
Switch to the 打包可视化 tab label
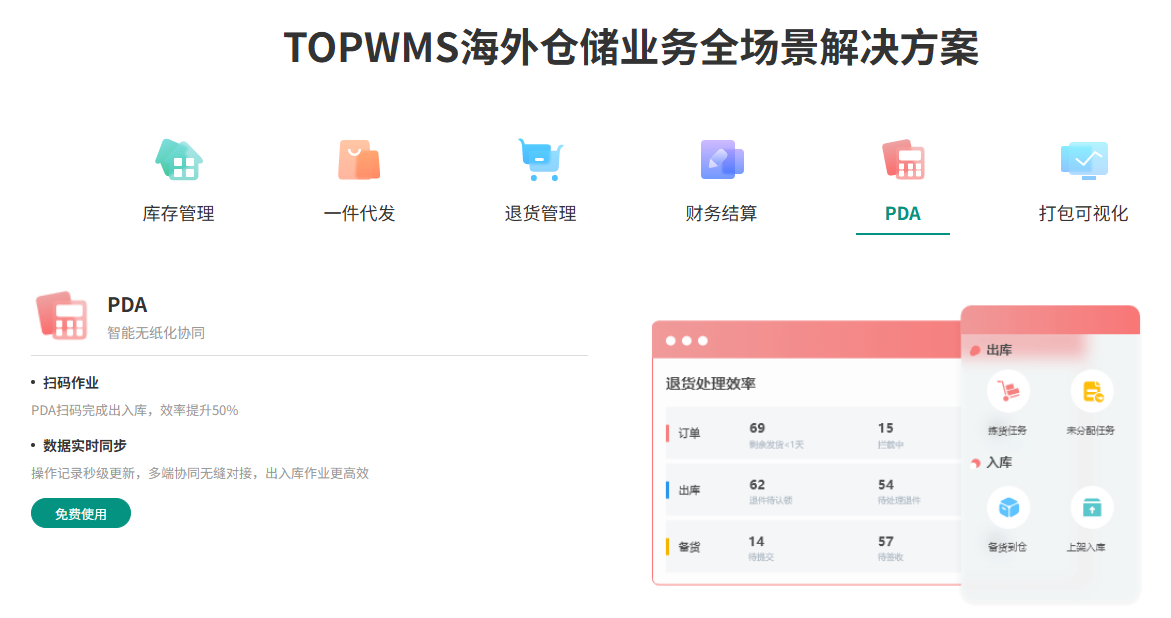[x=1084, y=214]
